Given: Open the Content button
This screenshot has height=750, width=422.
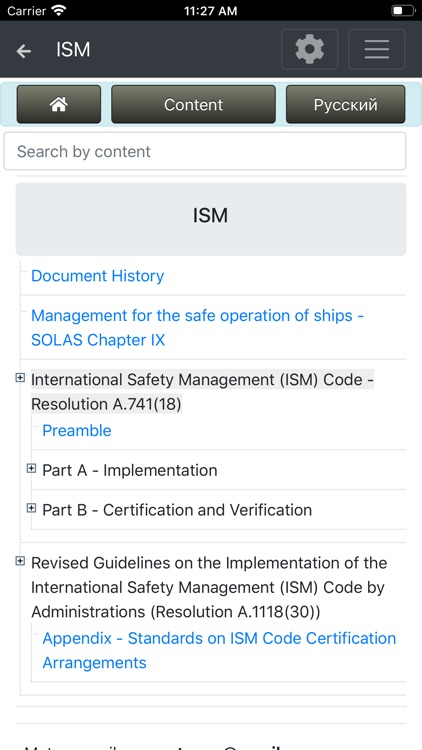Looking at the screenshot, I should [x=193, y=104].
